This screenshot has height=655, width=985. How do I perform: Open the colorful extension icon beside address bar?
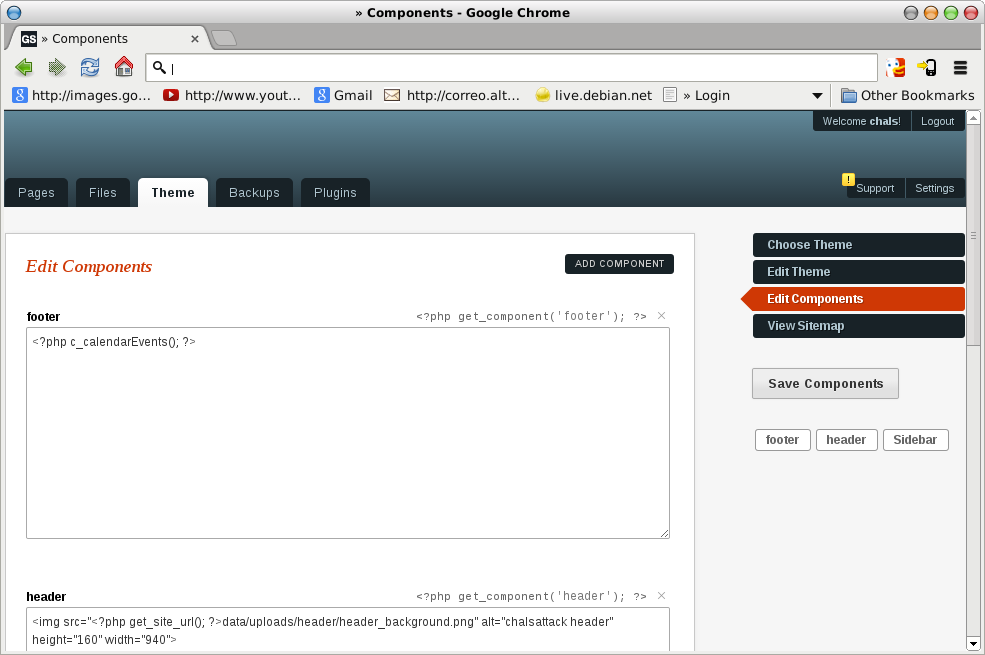[895, 67]
